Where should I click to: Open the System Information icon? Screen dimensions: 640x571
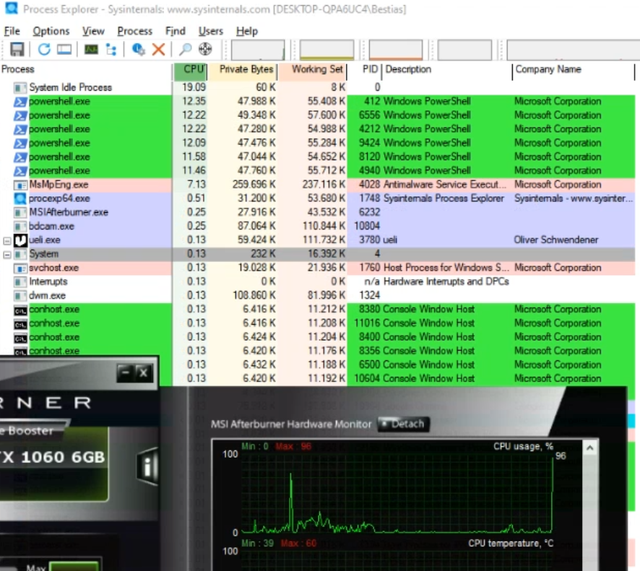click(91, 49)
